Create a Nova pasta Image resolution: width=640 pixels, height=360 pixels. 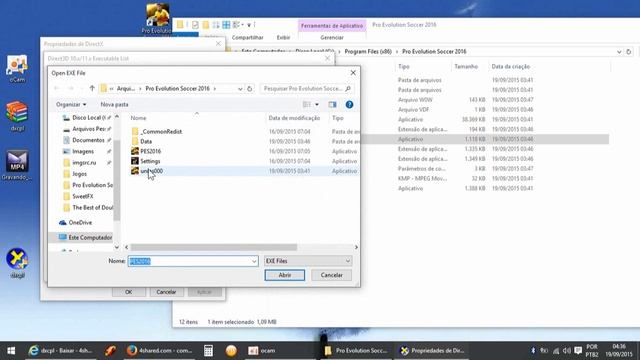pyautogui.click(x=114, y=104)
